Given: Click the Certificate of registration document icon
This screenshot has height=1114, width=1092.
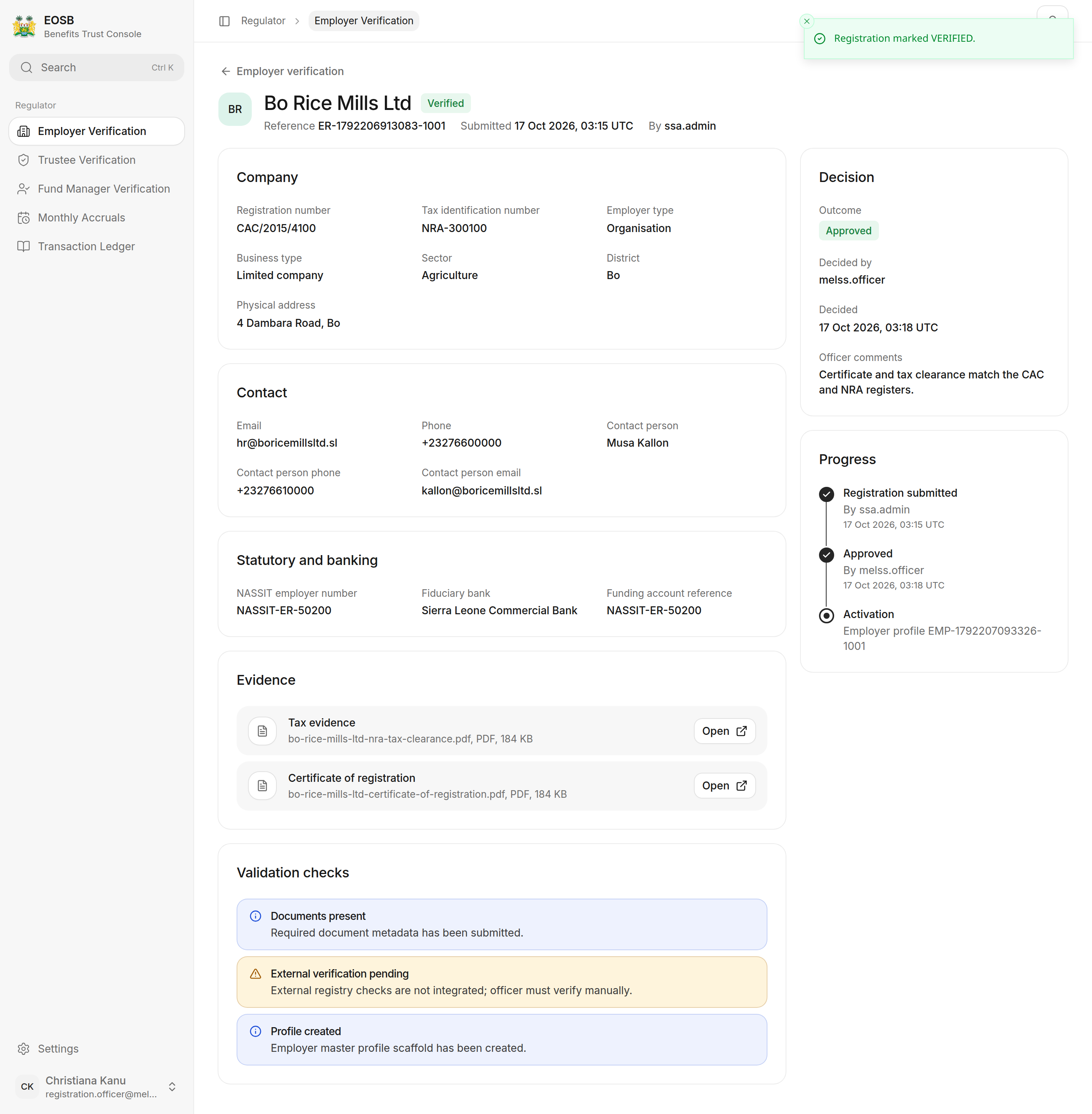Looking at the screenshot, I should [262, 786].
